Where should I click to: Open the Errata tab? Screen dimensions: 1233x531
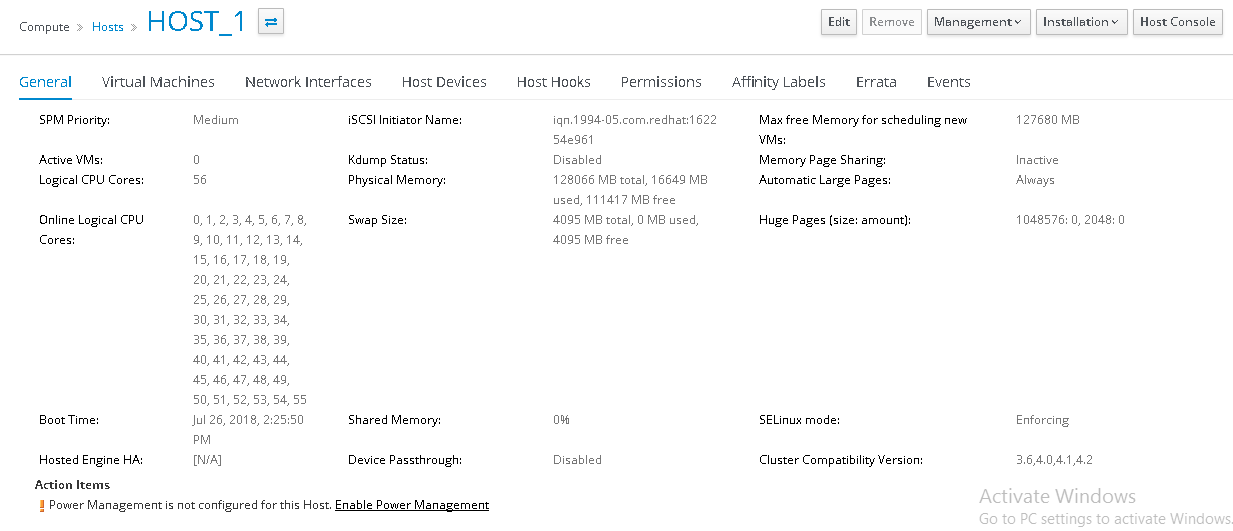click(x=876, y=82)
